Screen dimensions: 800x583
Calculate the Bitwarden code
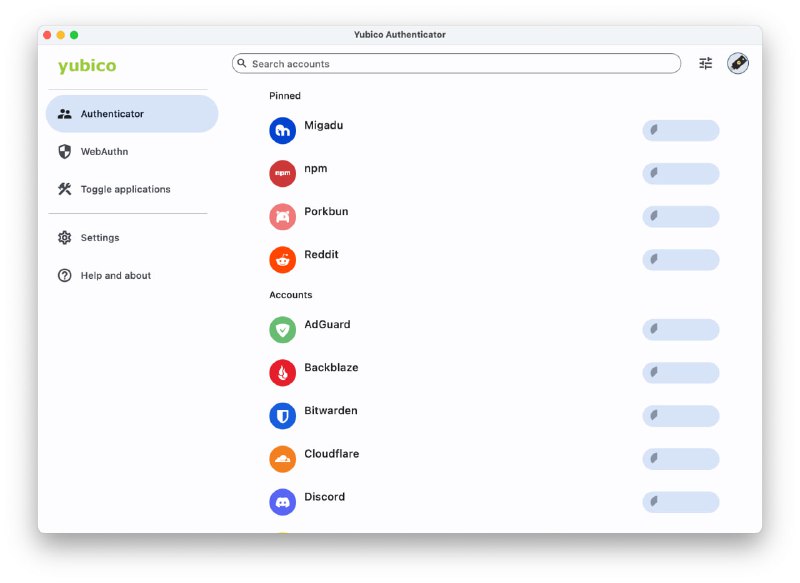coord(681,416)
